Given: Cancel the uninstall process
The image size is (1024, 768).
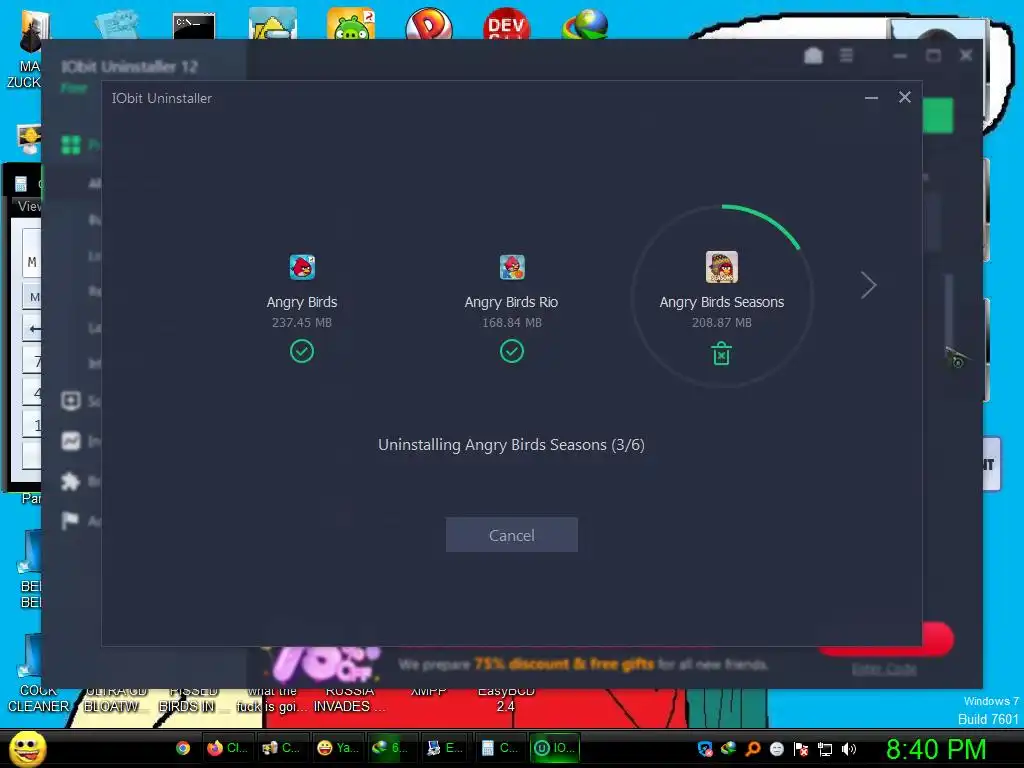Looking at the screenshot, I should 511,535.
